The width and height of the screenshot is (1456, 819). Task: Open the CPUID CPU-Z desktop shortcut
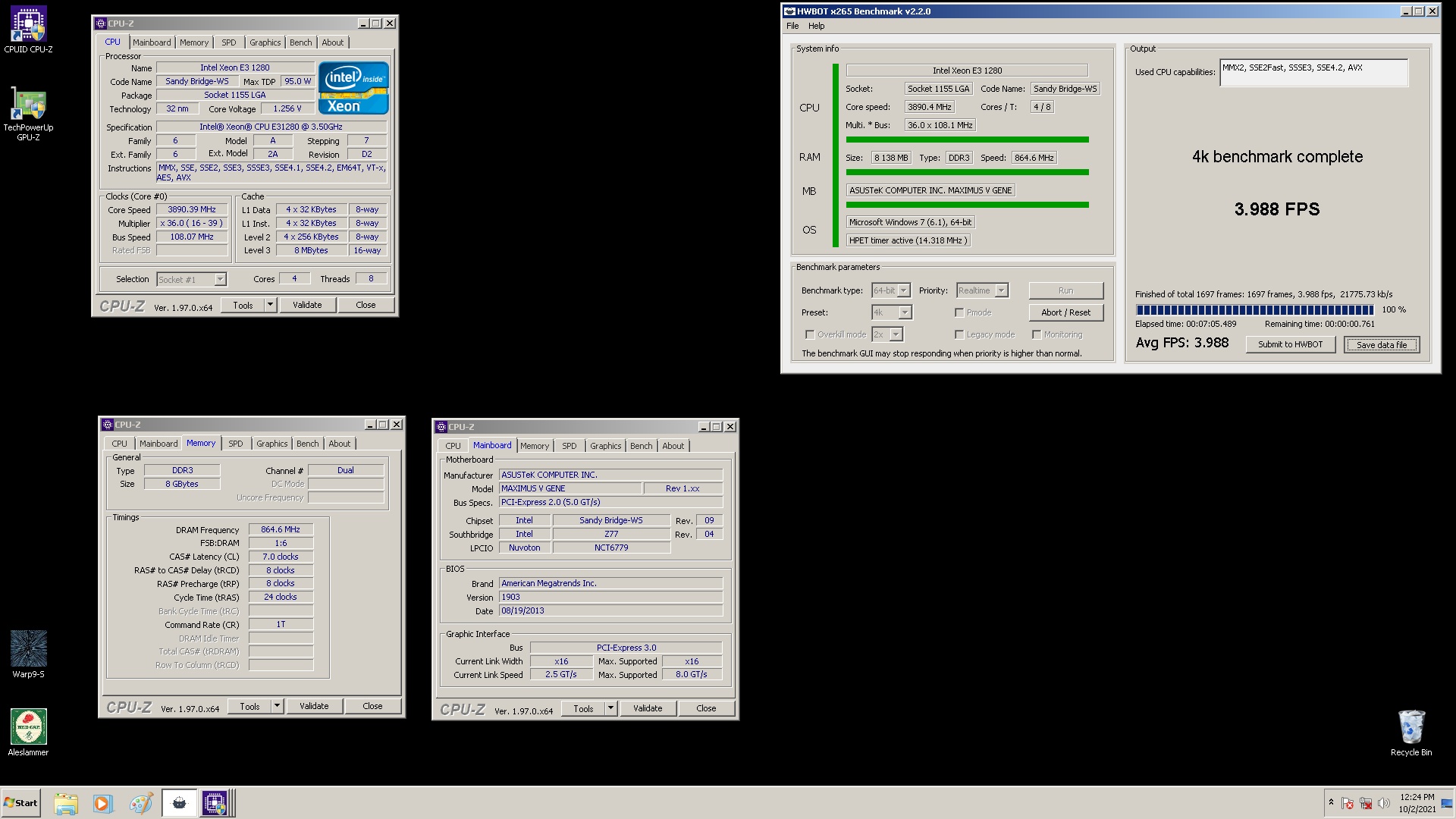click(28, 30)
